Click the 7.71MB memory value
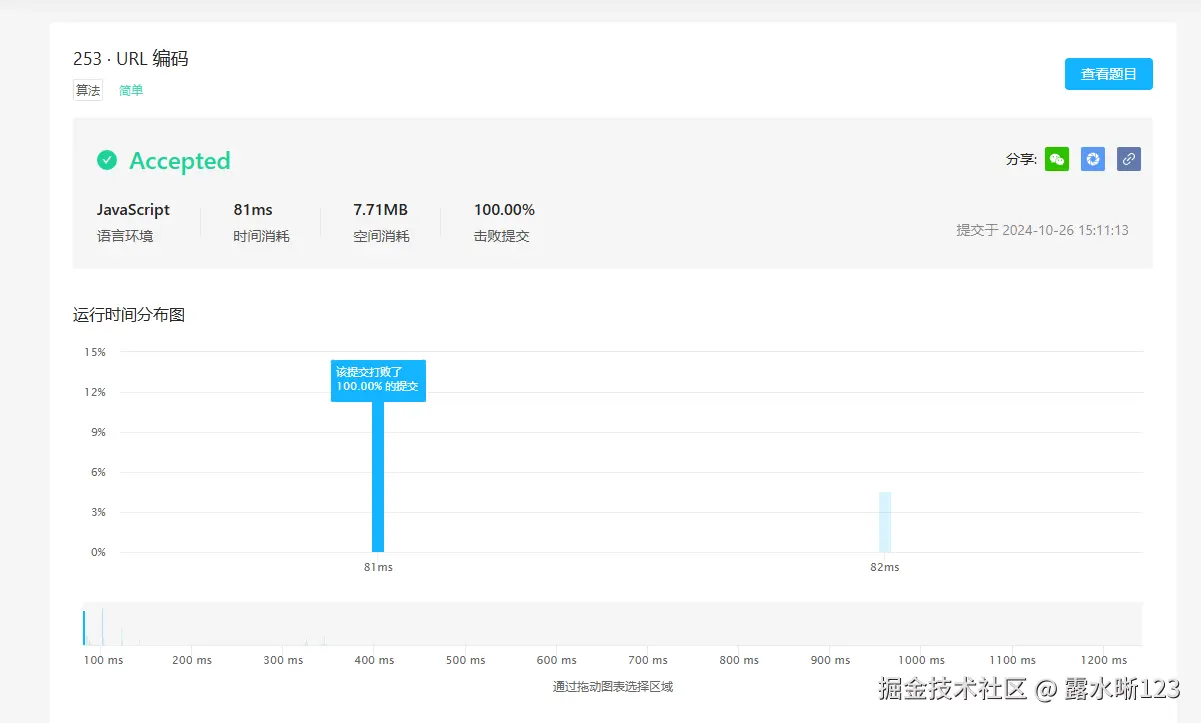This screenshot has width=1201, height=723. (381, 210)
